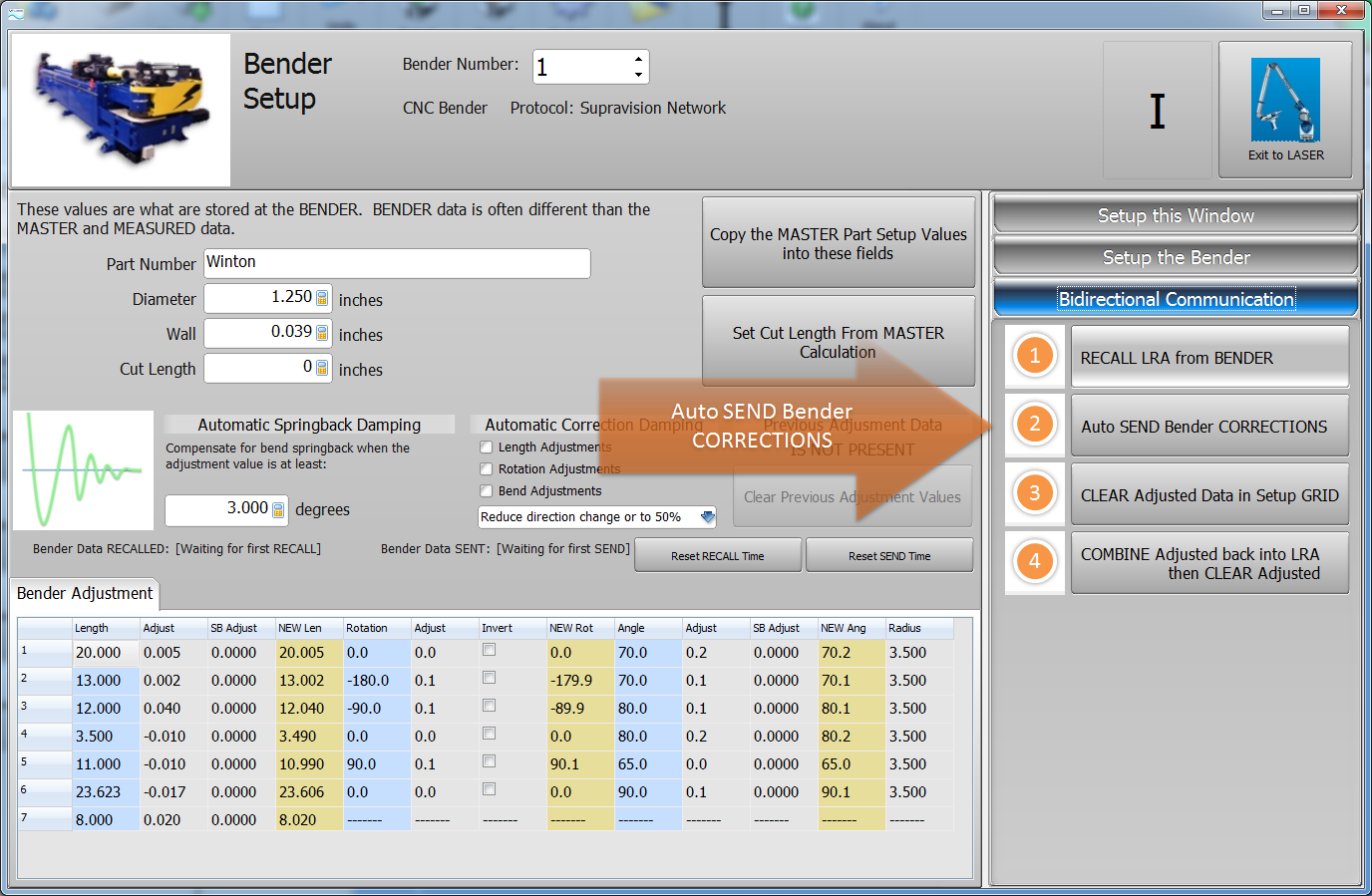
Task: Open calculator icon in Cut Length field
Action: click(x=322, y=368)
